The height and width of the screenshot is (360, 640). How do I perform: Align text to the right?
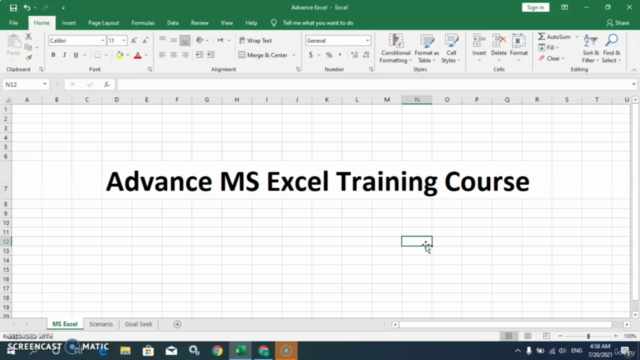(185, 55)
